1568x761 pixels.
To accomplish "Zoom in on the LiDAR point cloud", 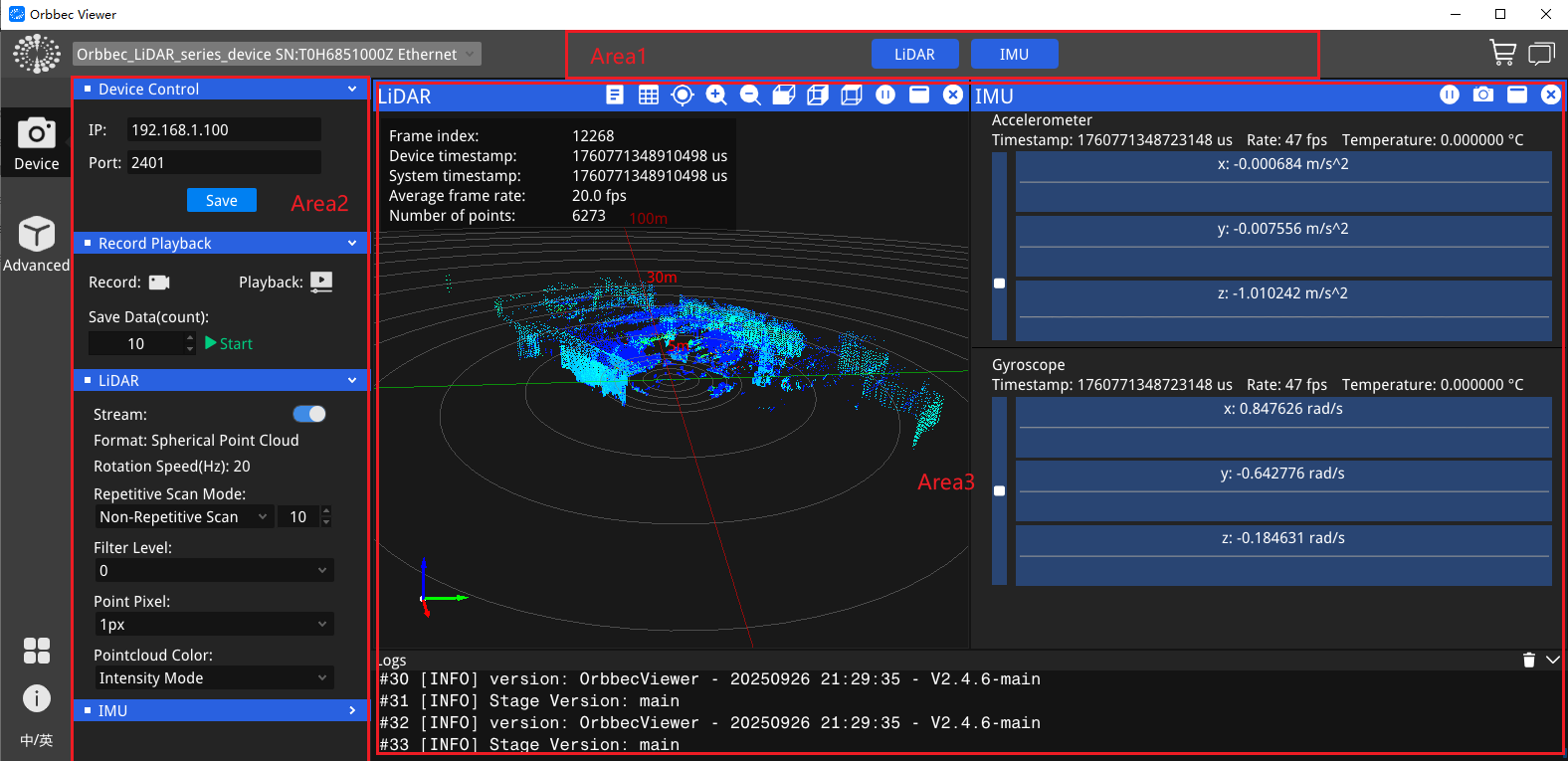I will point(716,95).
